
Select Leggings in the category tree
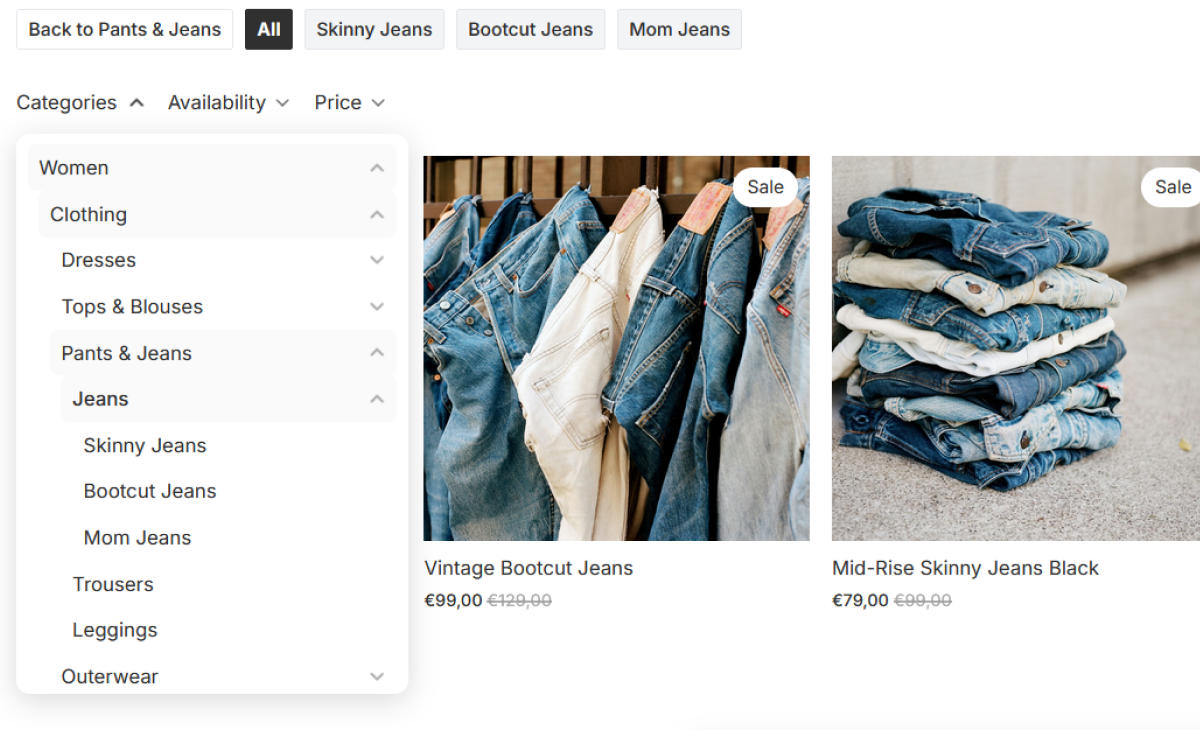pos(115,630)
